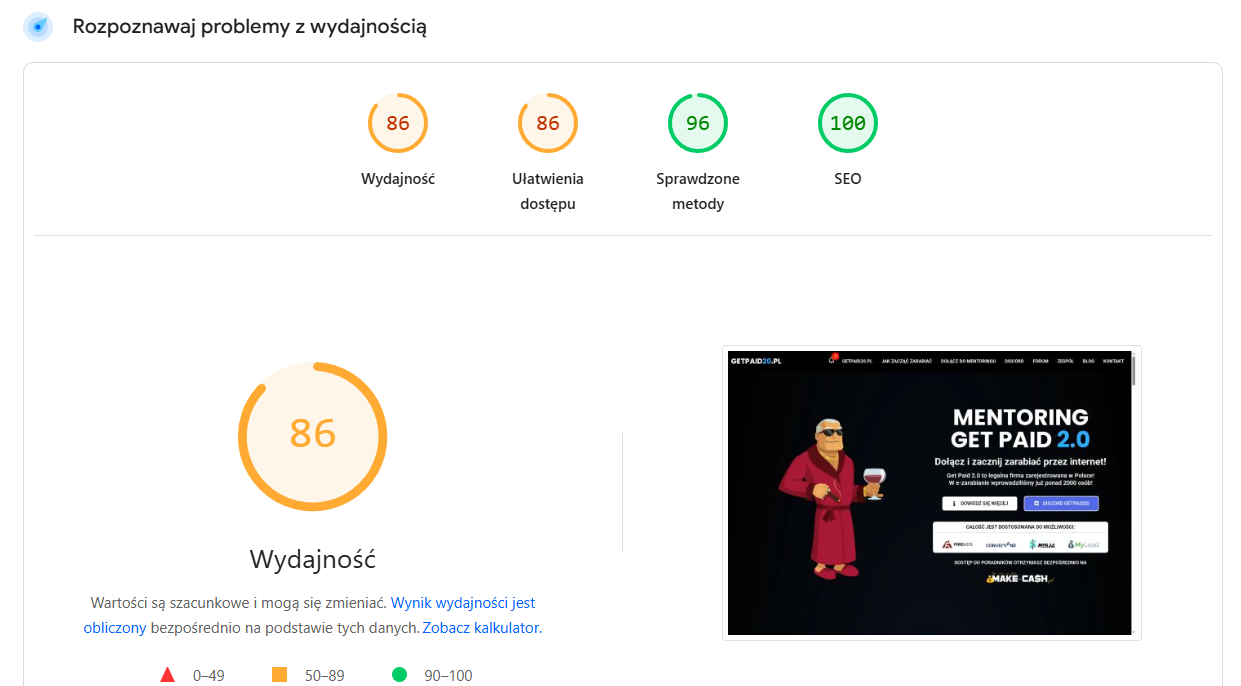
Task: Click 'Dowiedz się więcej' button in the screenshot preview
Action: [x=979, y=504]
